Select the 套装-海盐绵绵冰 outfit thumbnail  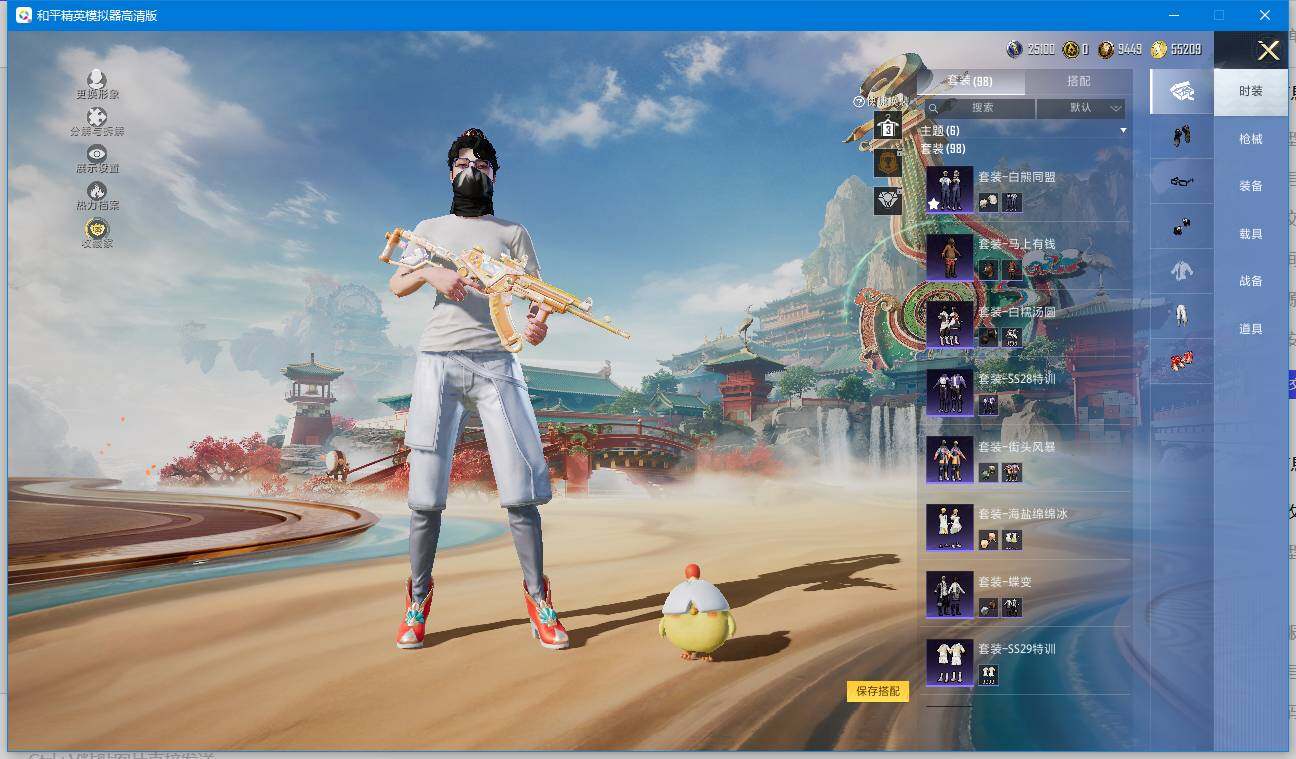coord(949,527)
